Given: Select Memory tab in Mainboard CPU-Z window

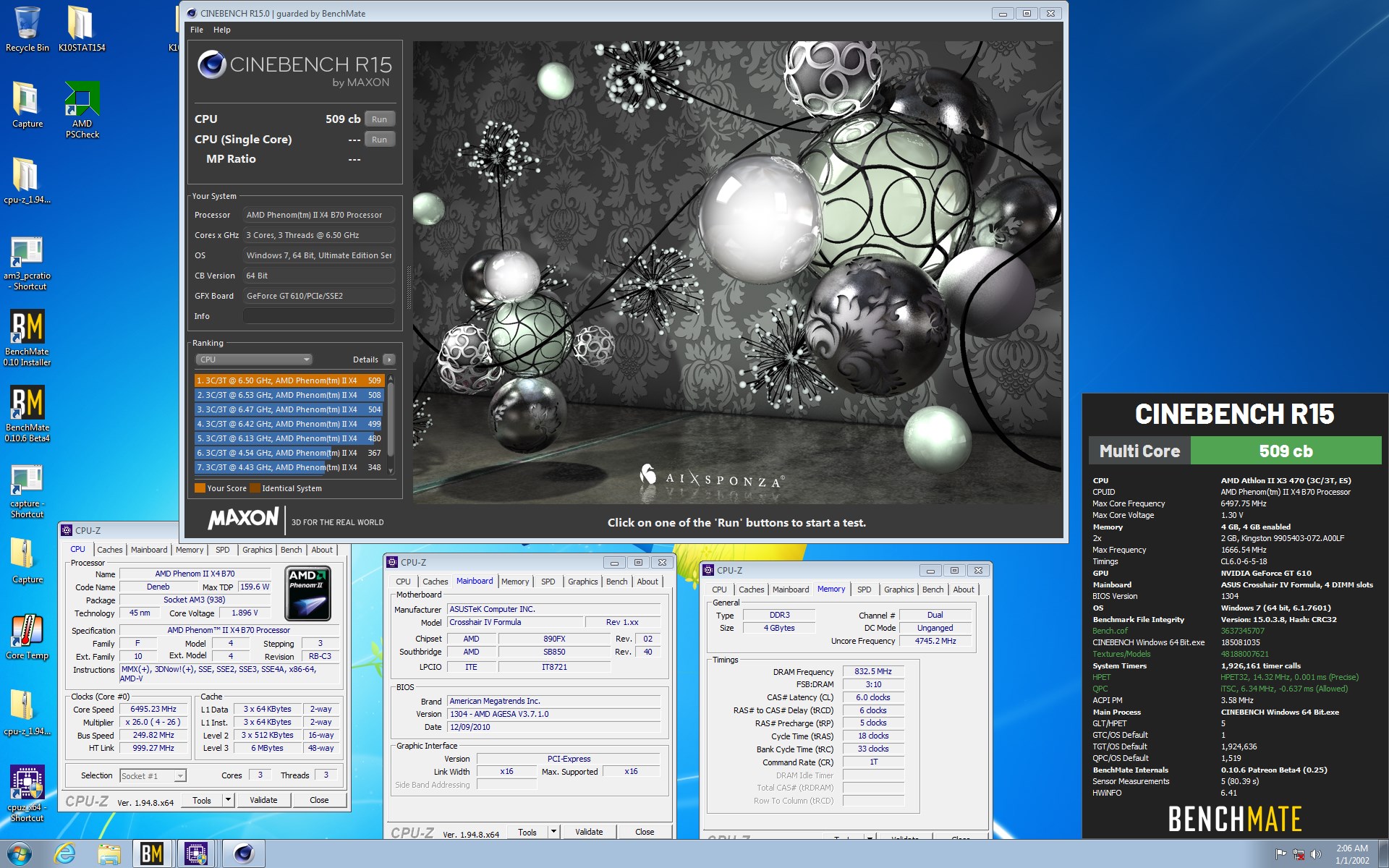Looking at the screenshot, I should pyautogui.click(x=515, y=582).
